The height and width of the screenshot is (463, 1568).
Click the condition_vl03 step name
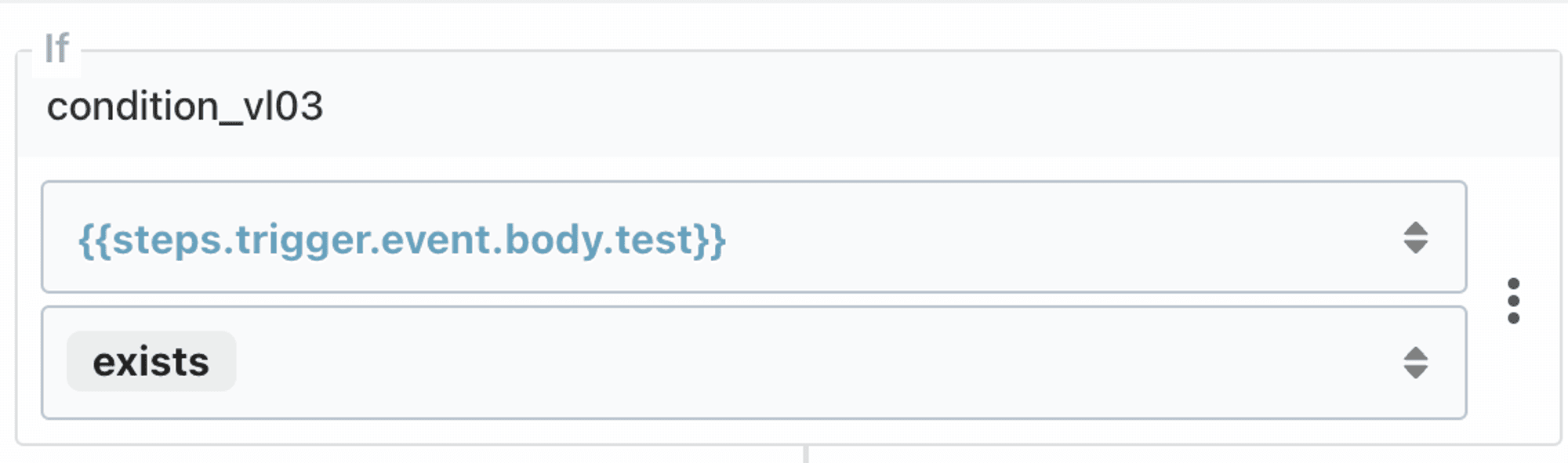[x=184, y=107]
